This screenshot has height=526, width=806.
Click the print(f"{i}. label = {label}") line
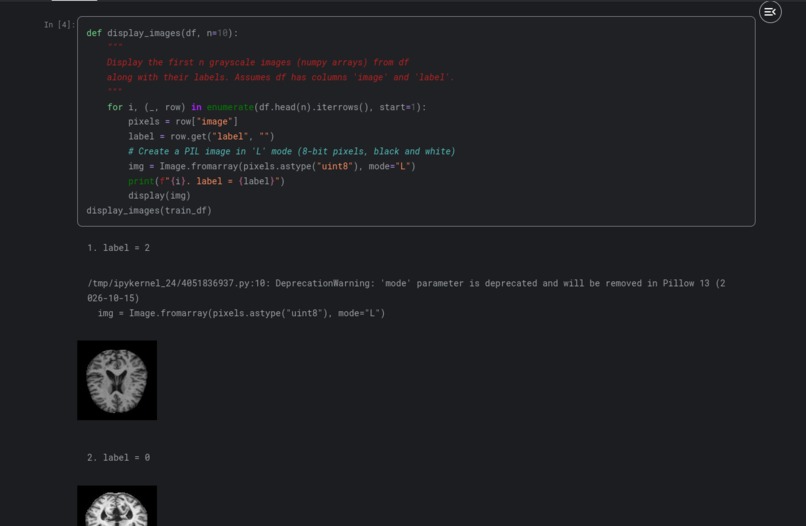(206, 181)
